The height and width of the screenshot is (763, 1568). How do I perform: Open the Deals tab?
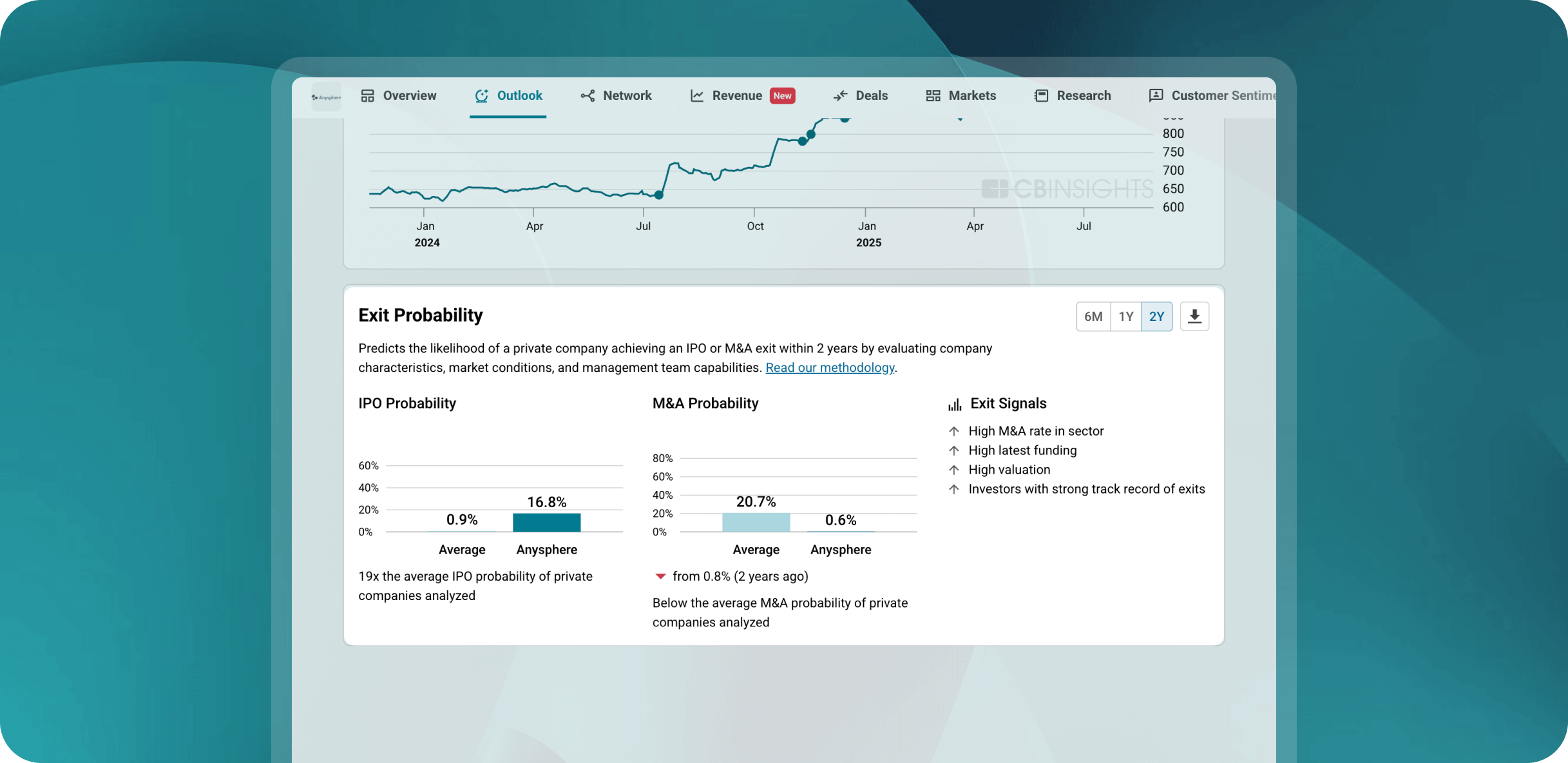(x=871, y=95)
